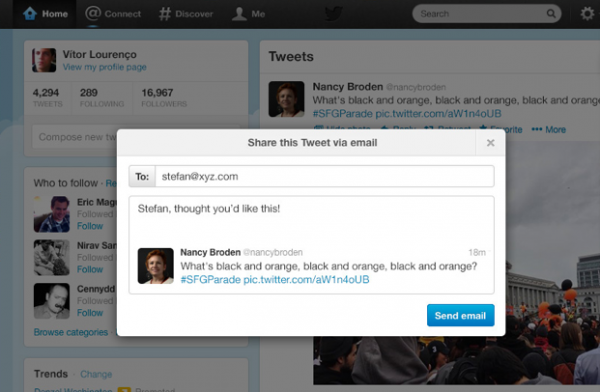Open pic.twitter.com/aW1n4oUB link inside the dialog
This screenshot has height=392, width=600.
[x=307, y=279]
